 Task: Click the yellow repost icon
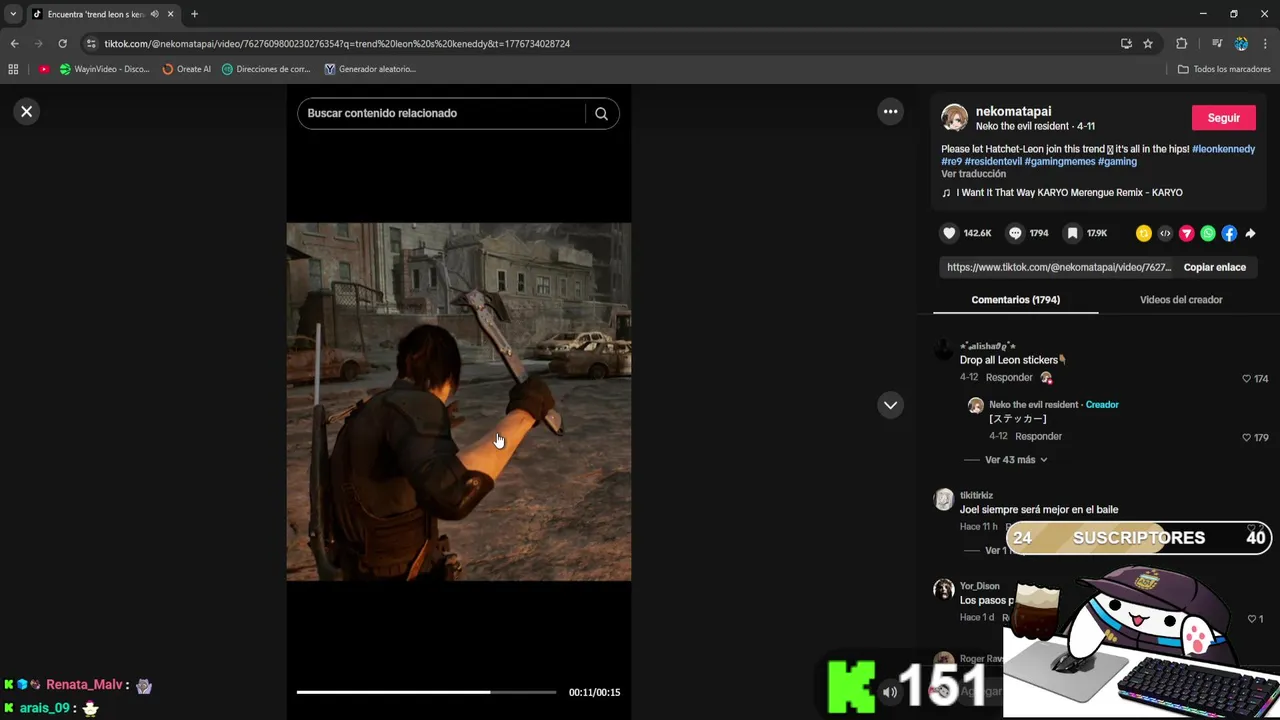coord(1143,233)
